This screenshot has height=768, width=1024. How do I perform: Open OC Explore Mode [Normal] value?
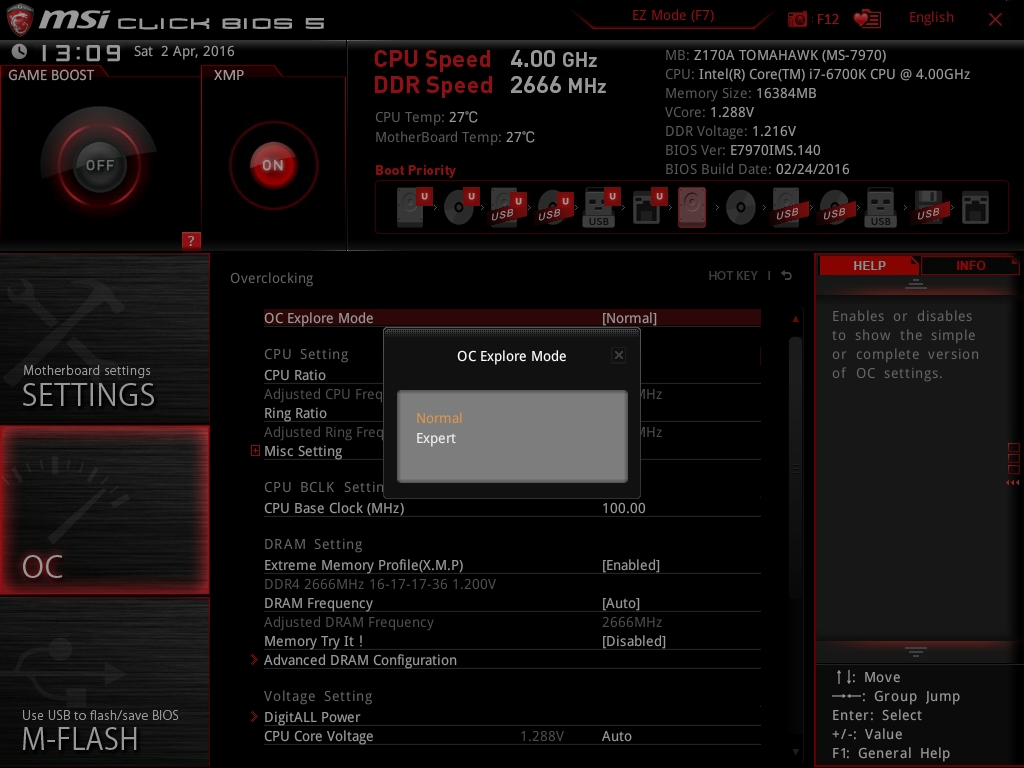(x=629, y=318)
